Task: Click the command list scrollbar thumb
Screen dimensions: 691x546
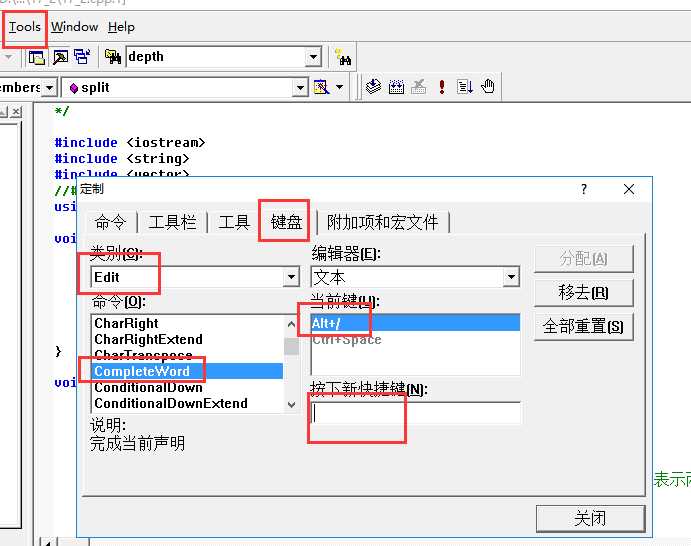Action: pos(291,346)
